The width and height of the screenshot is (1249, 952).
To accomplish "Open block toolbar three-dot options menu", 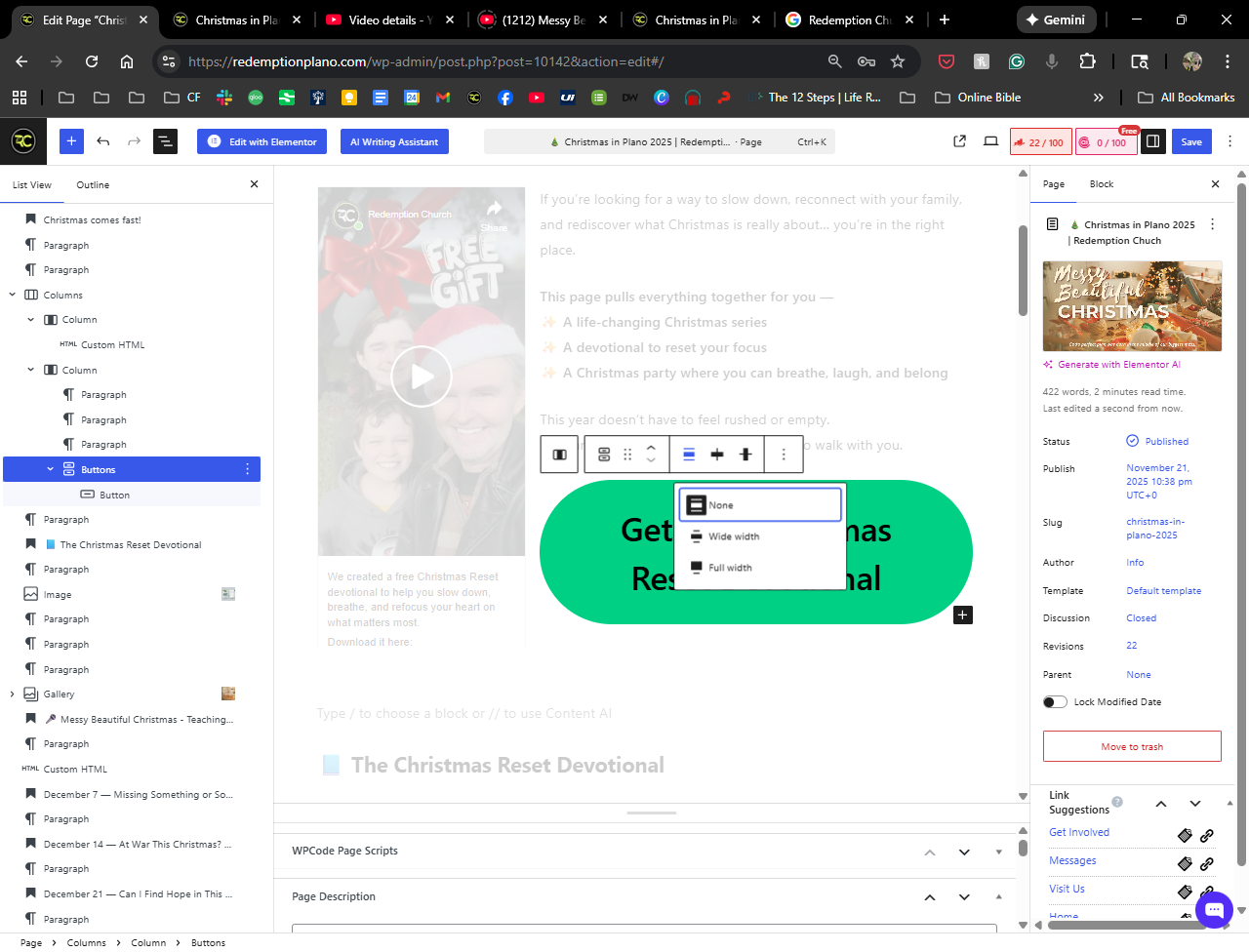I will (x=783, y=455).
